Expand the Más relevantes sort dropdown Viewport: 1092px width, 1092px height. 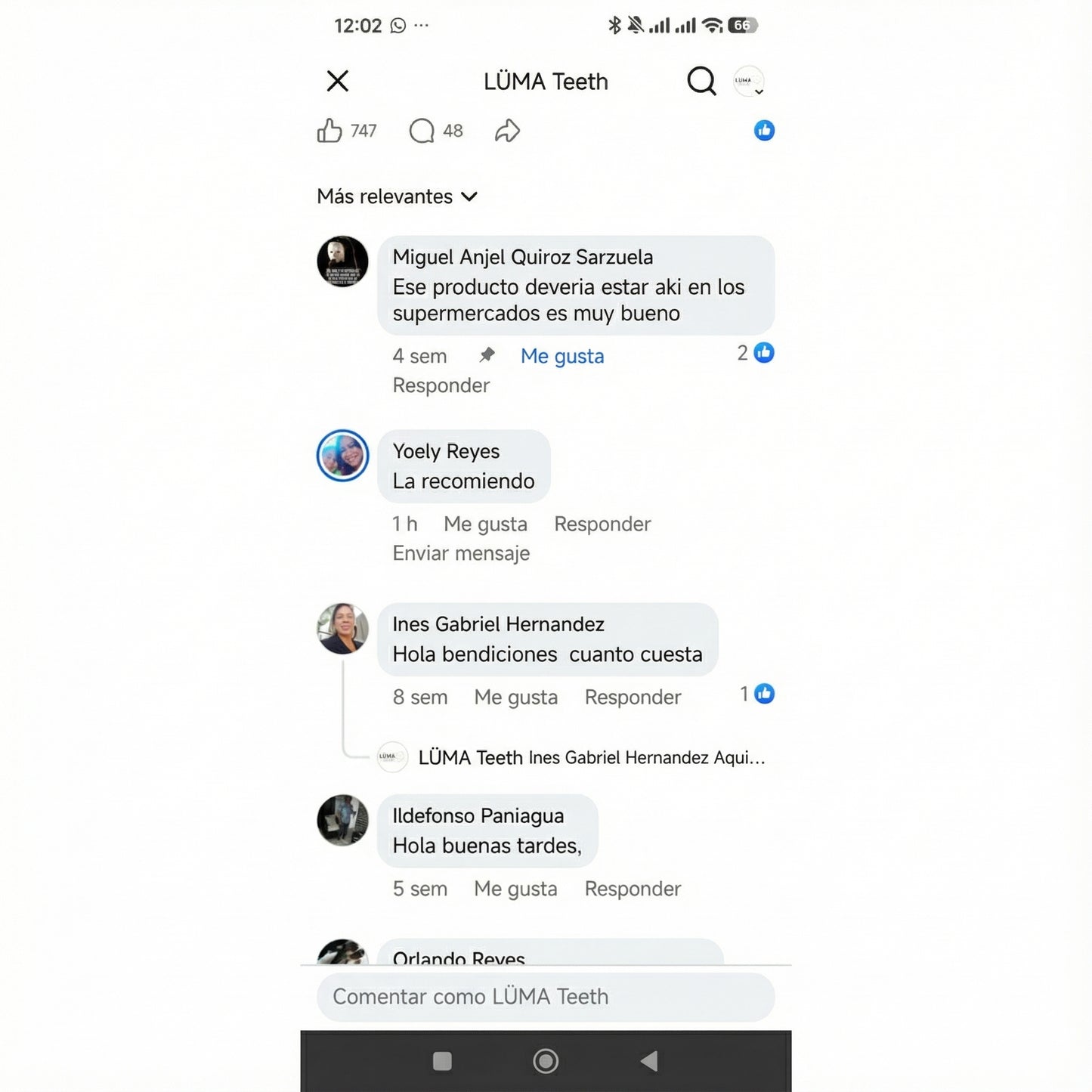398,196
